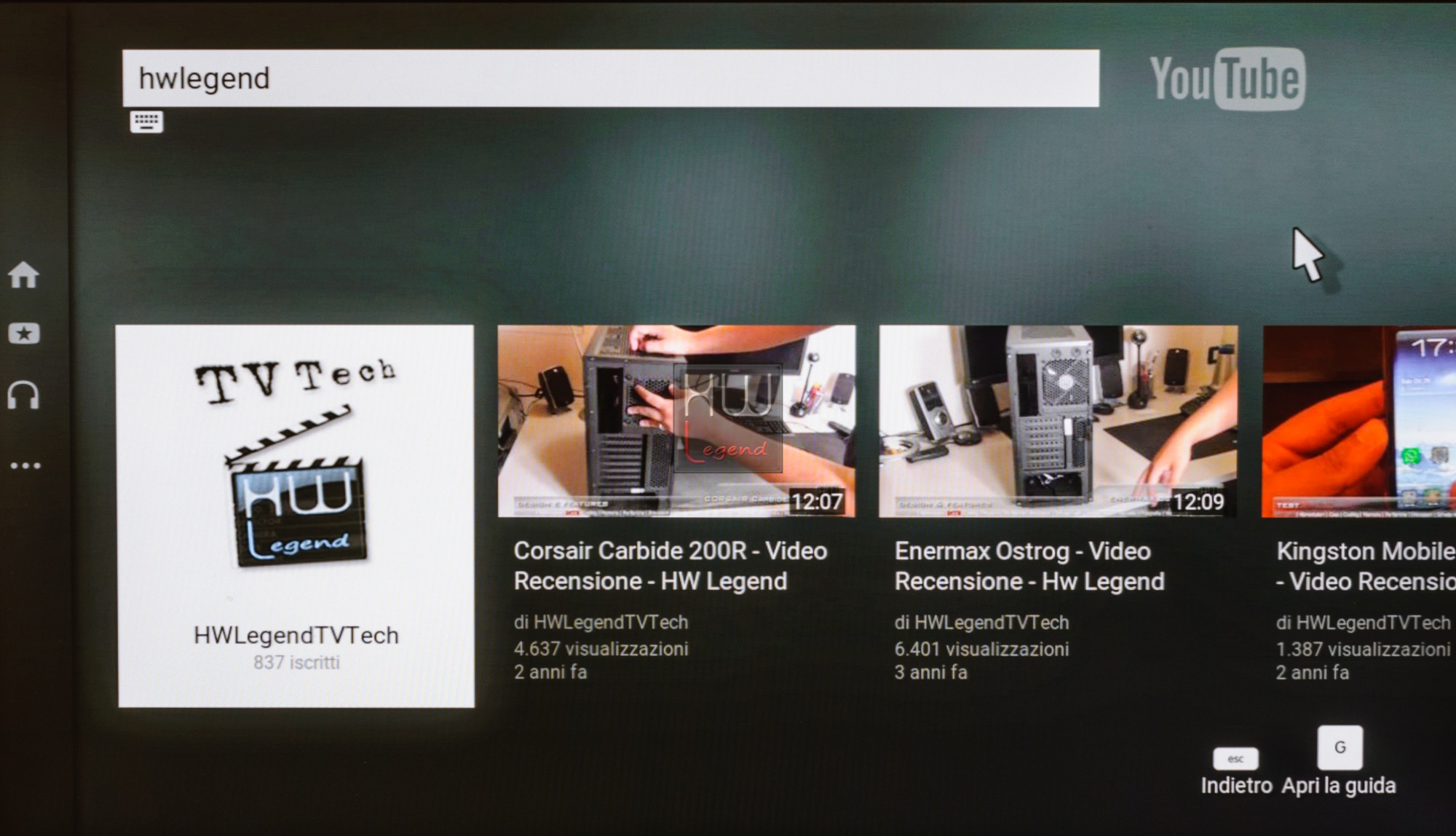Click '1.387 visualizzazioni' text
The image size is (1456, 836).
1363,649
